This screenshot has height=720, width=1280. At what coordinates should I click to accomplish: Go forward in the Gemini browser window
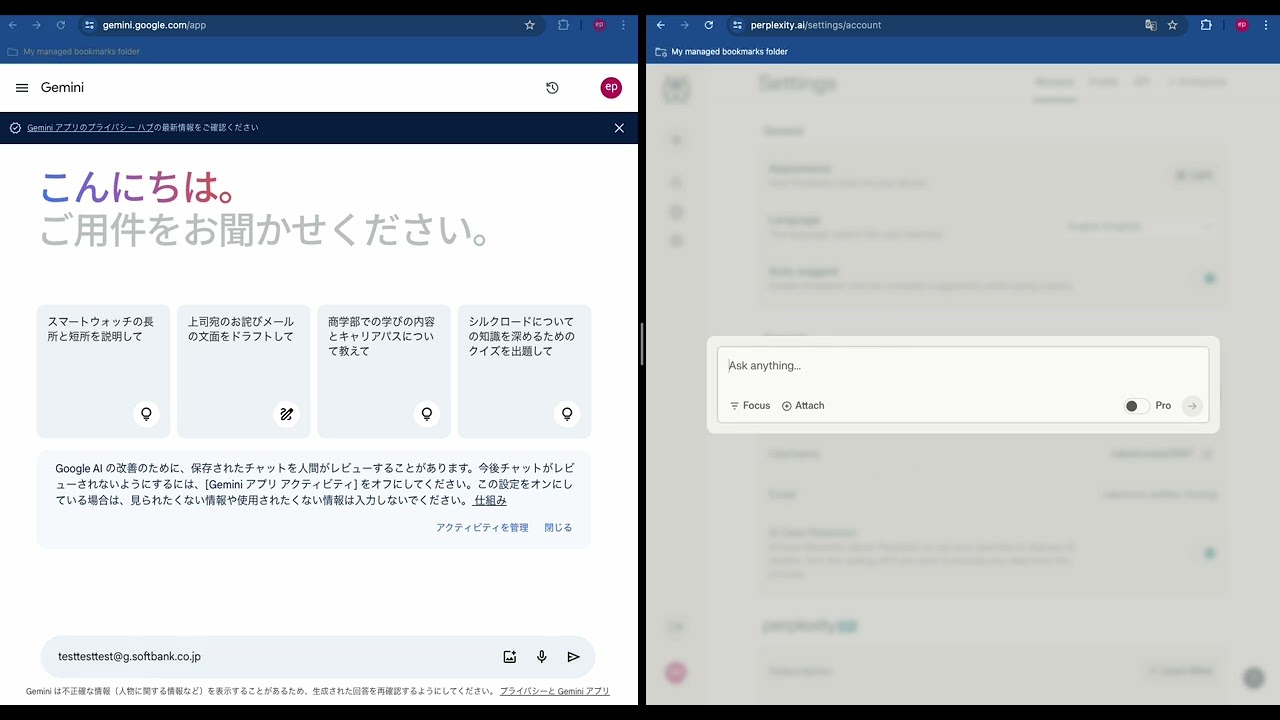(37, 25)
